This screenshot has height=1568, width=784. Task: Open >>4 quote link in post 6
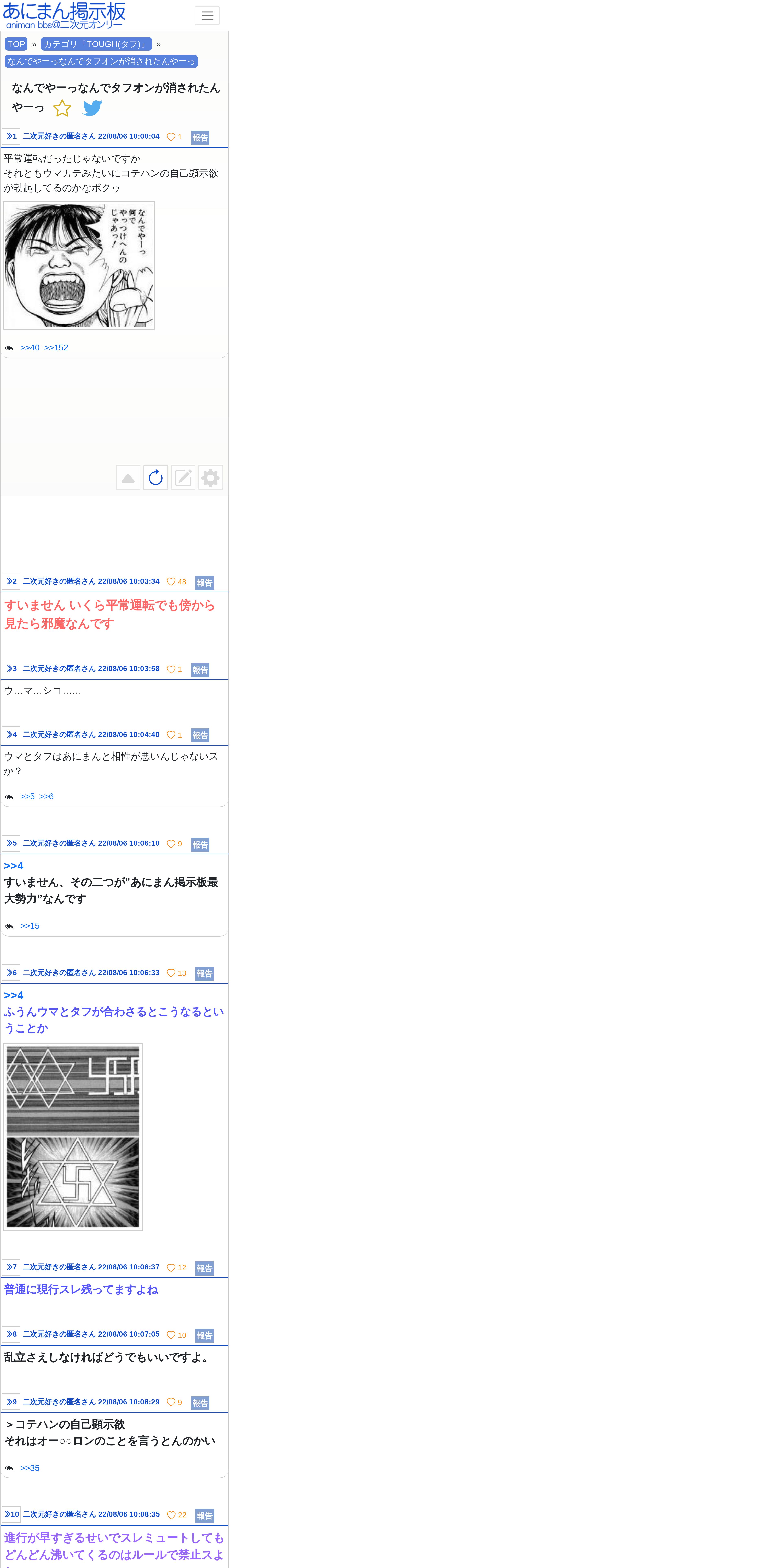[x=13, y=995]
